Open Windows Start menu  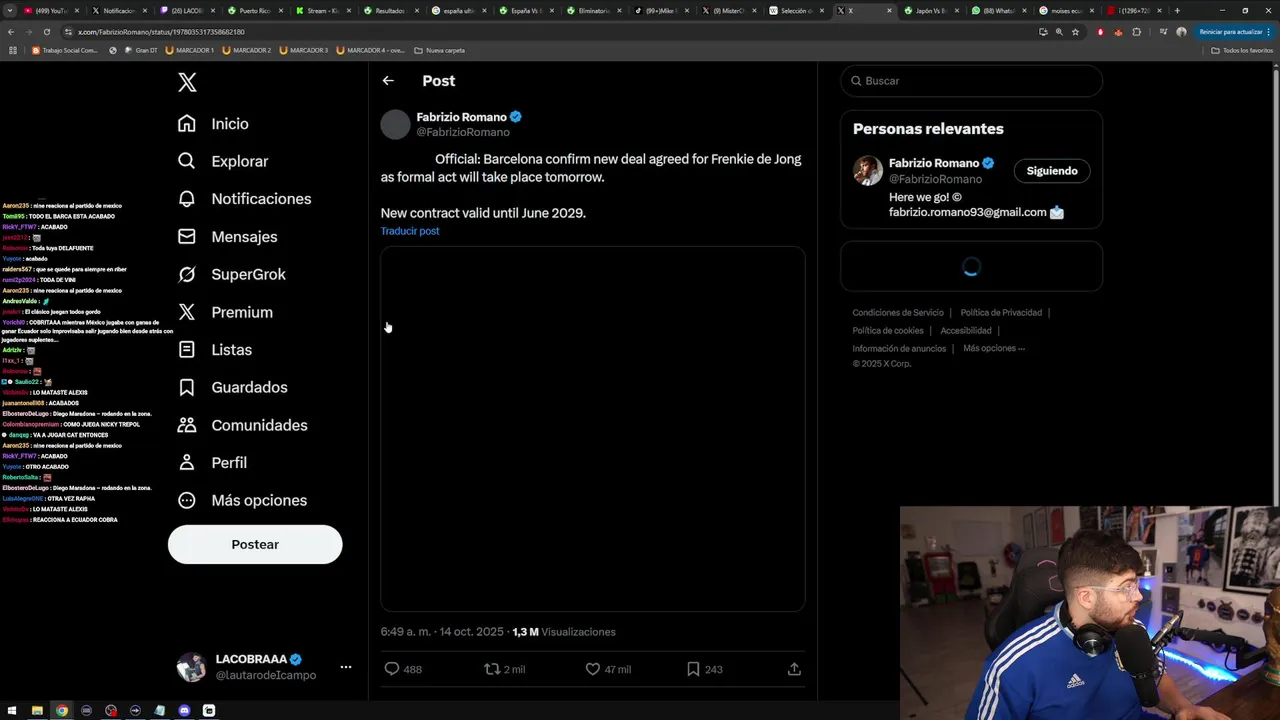pyautogui.click(x=13, y=711)
